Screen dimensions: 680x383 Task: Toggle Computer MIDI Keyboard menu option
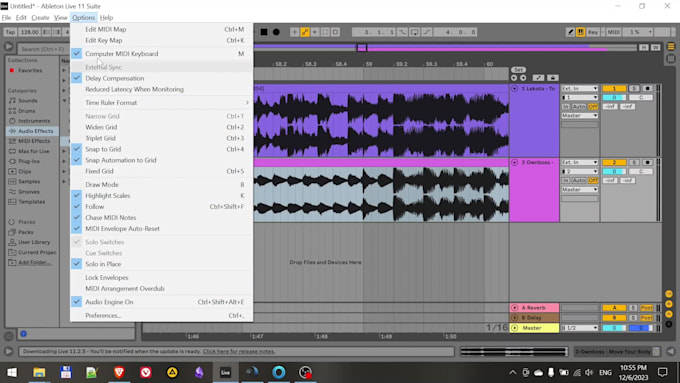[161, 54]
